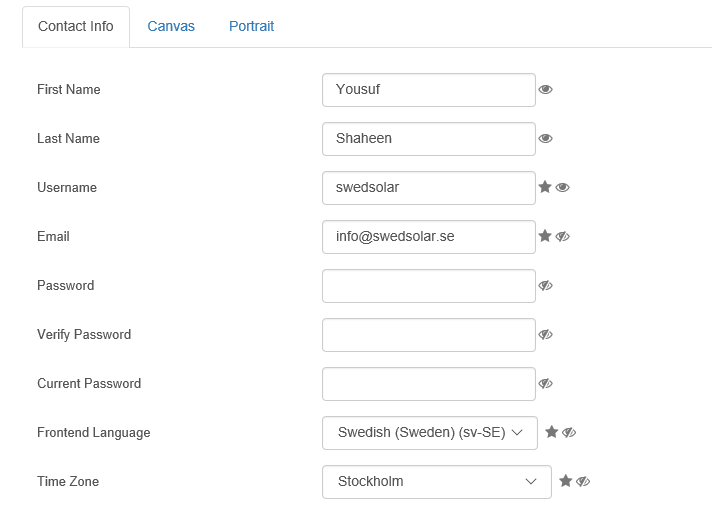Open the Frontend Language dropdown

click(x=430, y=433)
